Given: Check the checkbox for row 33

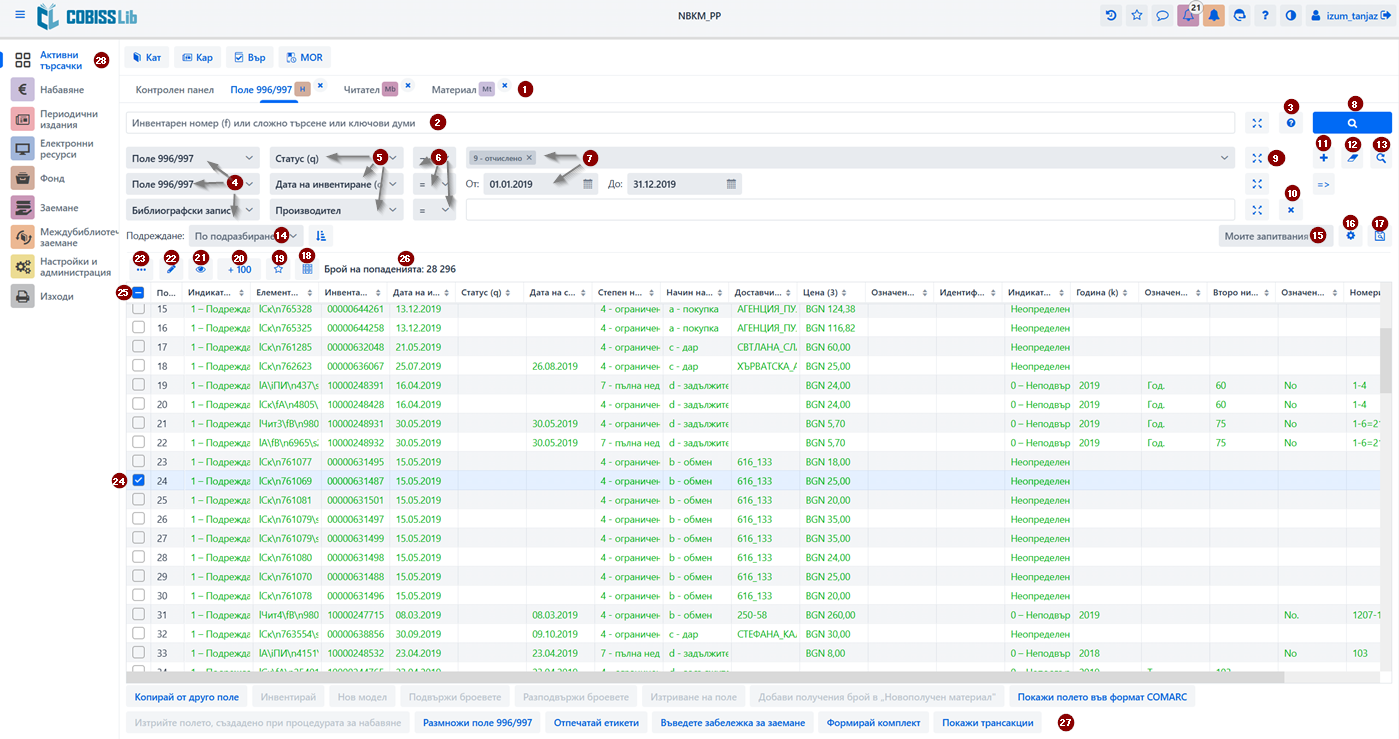Looking at the screenshot, I should [x=138, y=652].
